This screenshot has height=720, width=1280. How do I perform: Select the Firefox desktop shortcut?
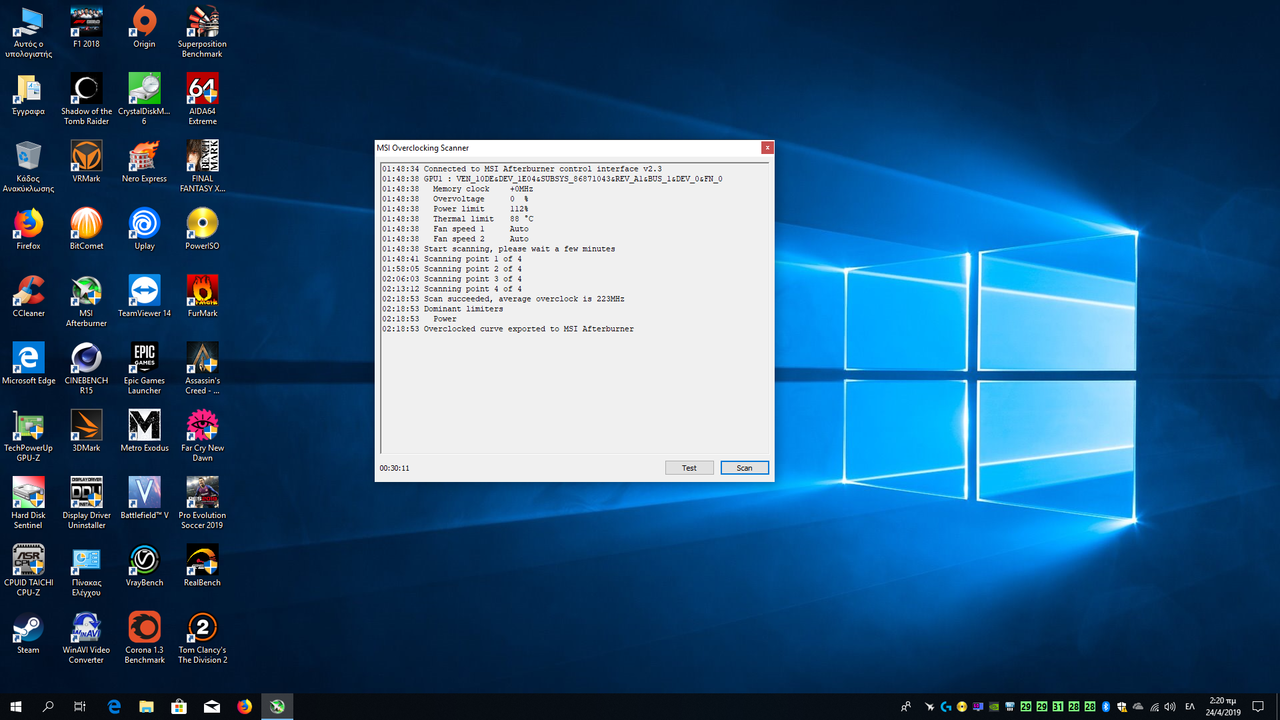pyautogui.click(x=28, y=229)
